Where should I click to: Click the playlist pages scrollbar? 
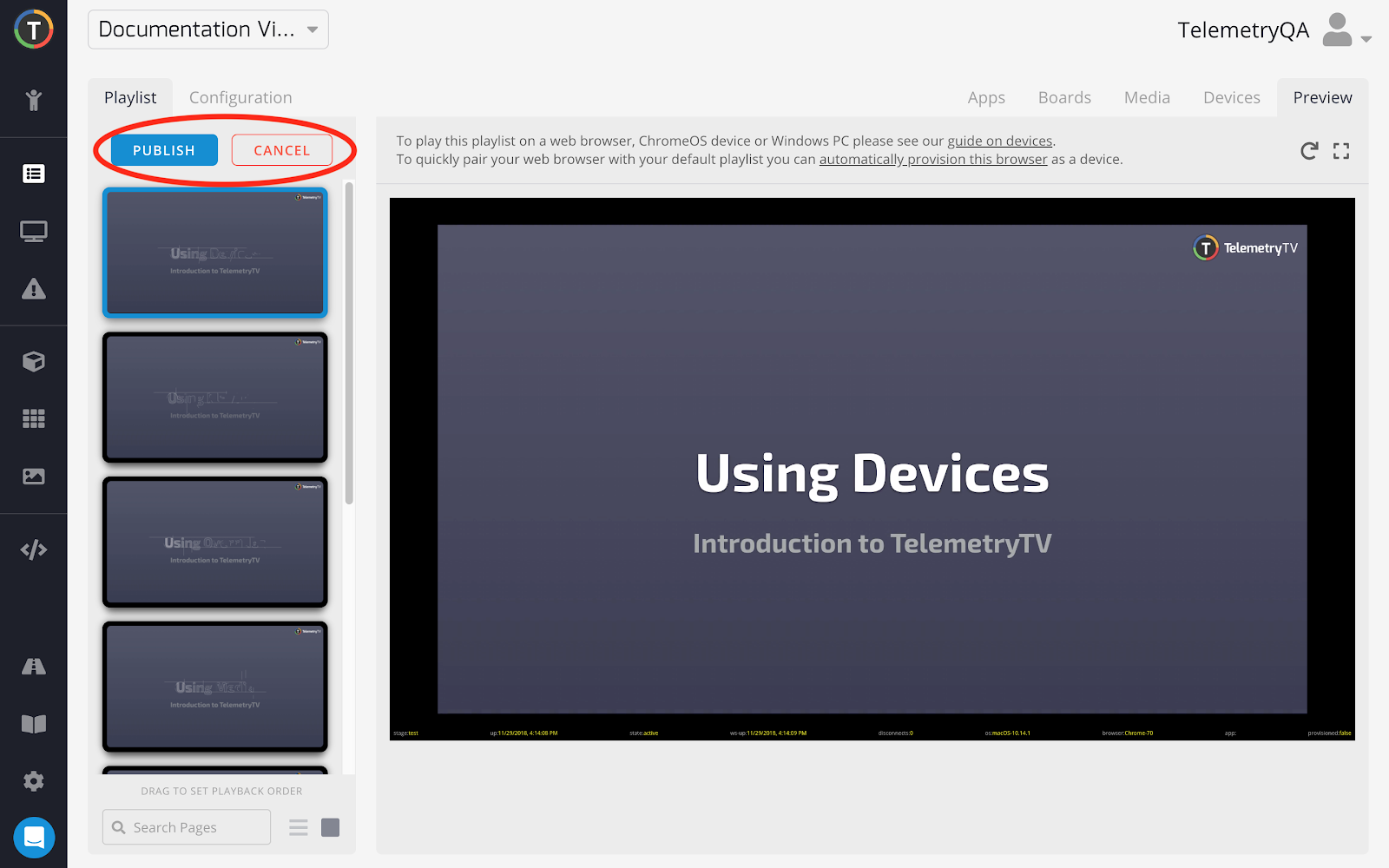(x=349, y=343)
